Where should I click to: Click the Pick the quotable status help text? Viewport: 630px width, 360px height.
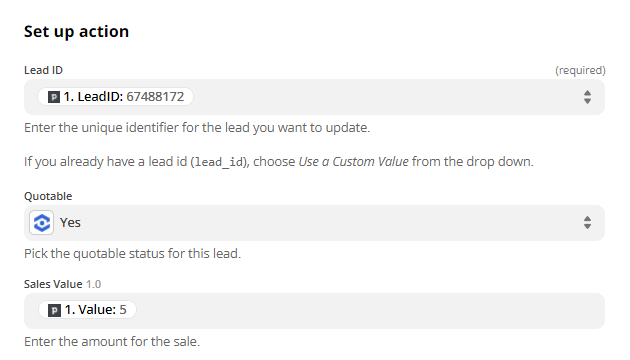point(133,254)
